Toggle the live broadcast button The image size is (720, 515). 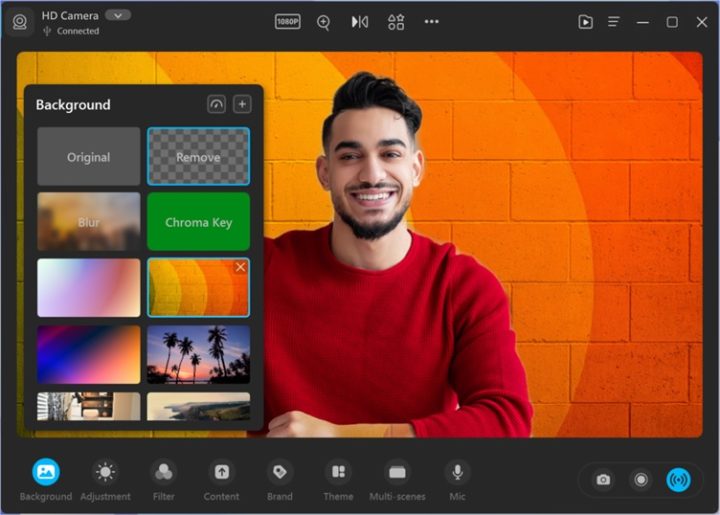(678, 480)
